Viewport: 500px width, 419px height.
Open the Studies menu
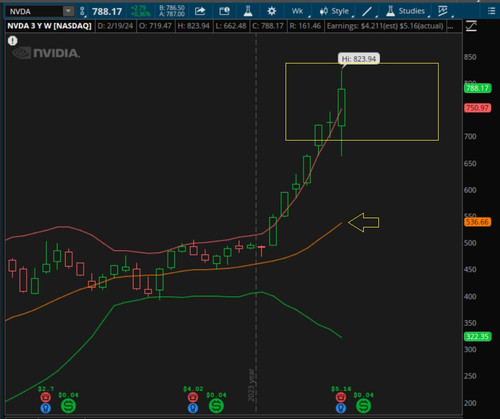pos(407,11)
